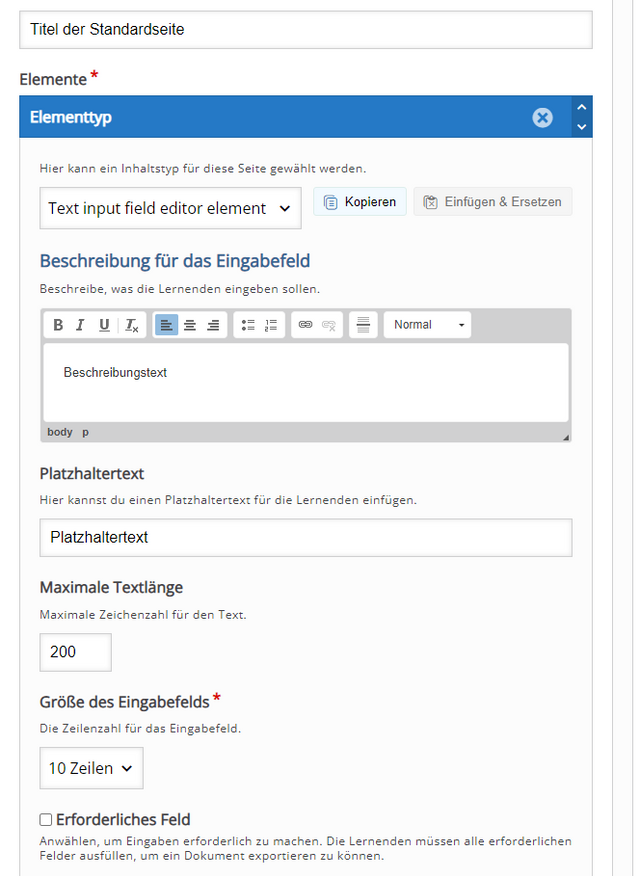This screenshot has width=640, height=876.
Task: Click the Kopieren button
Action: click(x=360, y=202)
